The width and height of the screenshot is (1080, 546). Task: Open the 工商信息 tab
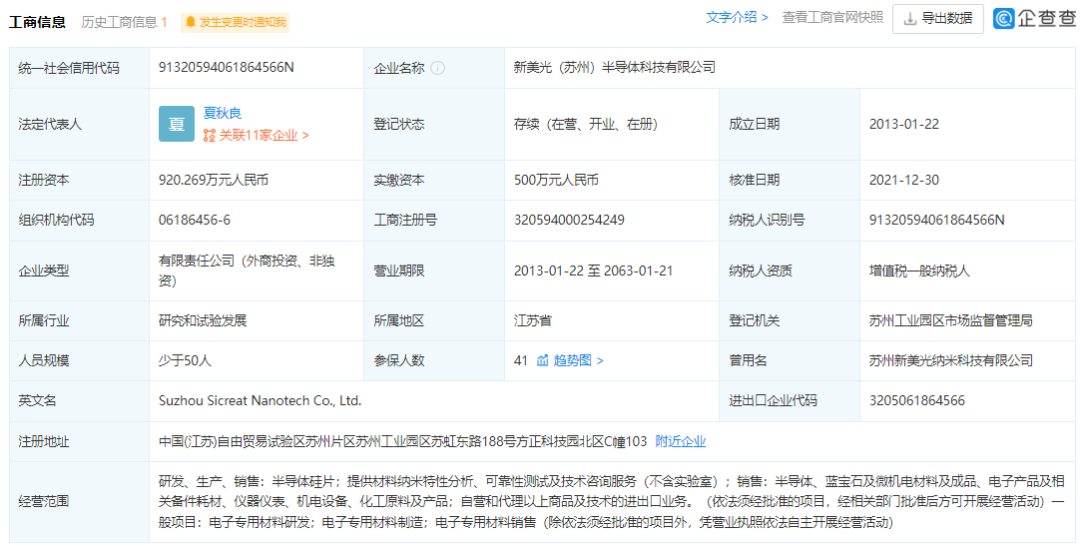point(37,21)
